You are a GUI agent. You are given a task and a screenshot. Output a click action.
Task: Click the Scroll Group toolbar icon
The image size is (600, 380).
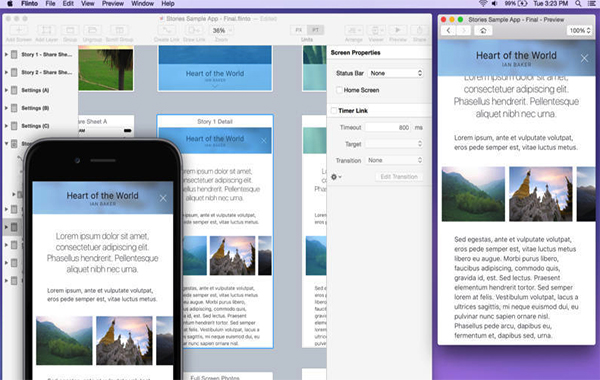pos(119,30)
